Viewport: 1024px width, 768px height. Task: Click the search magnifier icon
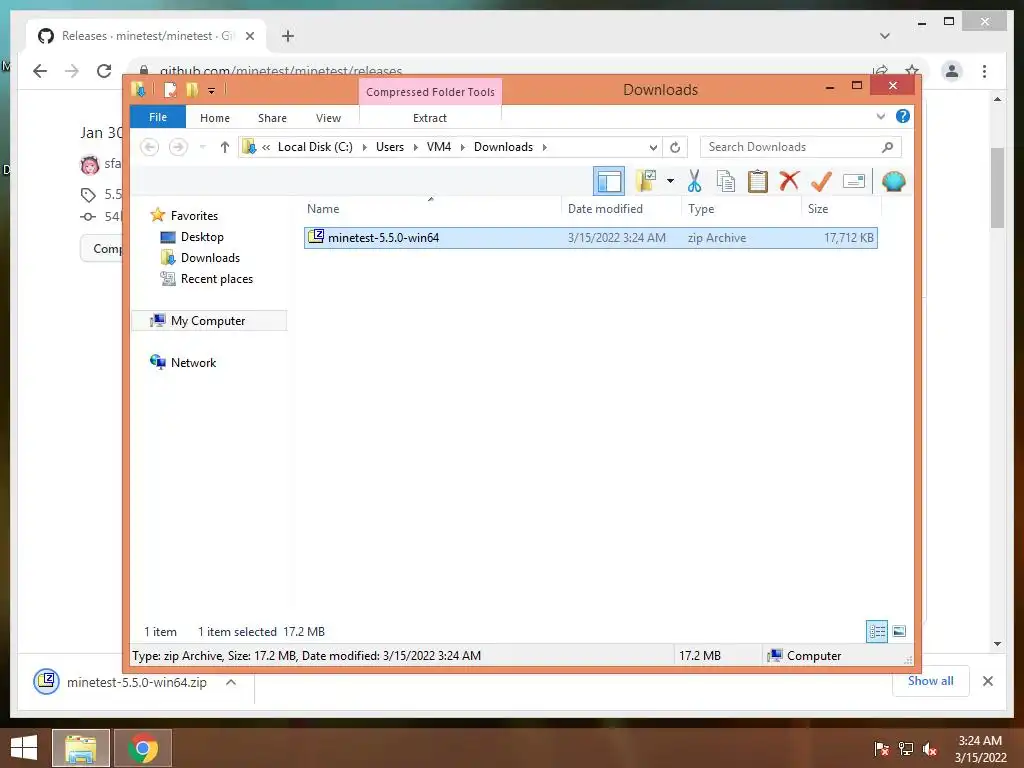click(x=888, y=147)
